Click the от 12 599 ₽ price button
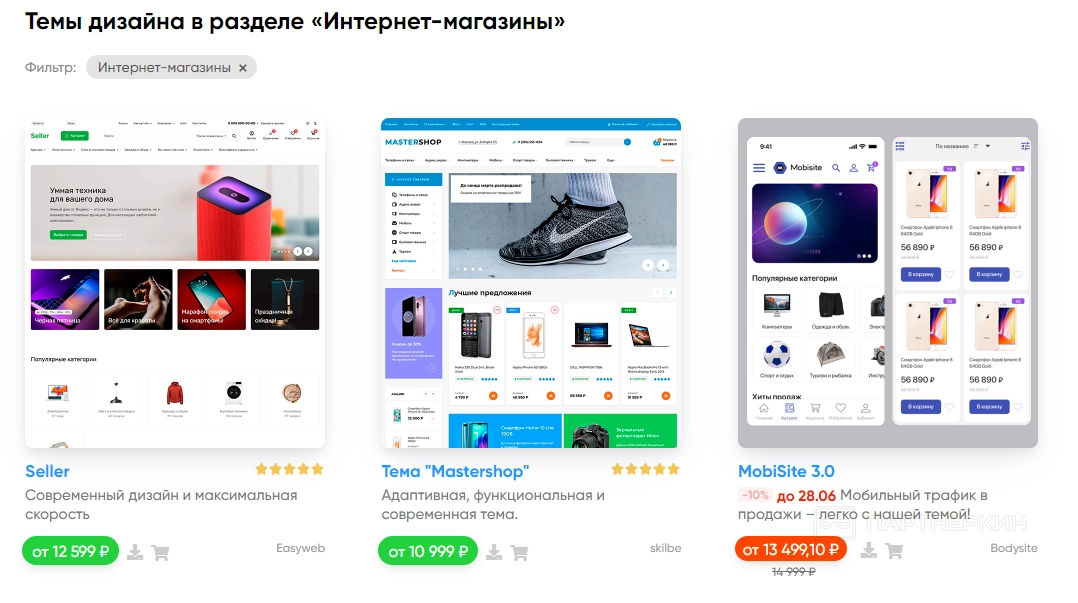Screen dimensions: 1078x603 pos(70,551)
